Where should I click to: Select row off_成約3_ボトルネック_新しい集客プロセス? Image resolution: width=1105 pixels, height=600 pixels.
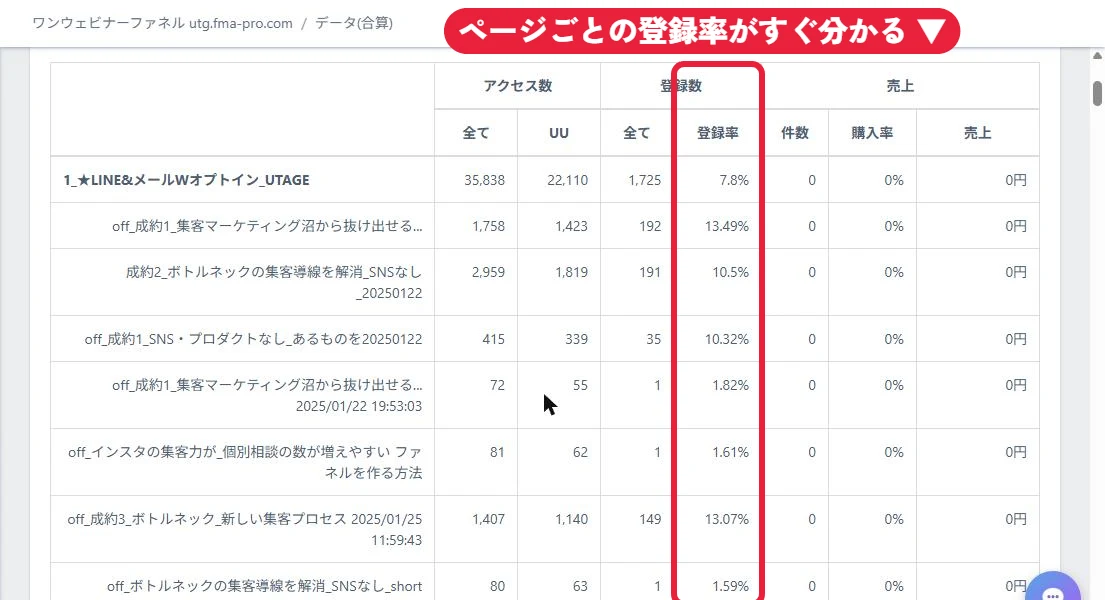pos(245,529)
